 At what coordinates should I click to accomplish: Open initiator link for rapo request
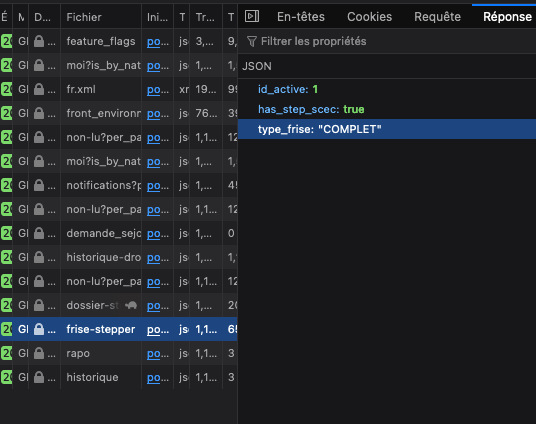click(158, 354)
